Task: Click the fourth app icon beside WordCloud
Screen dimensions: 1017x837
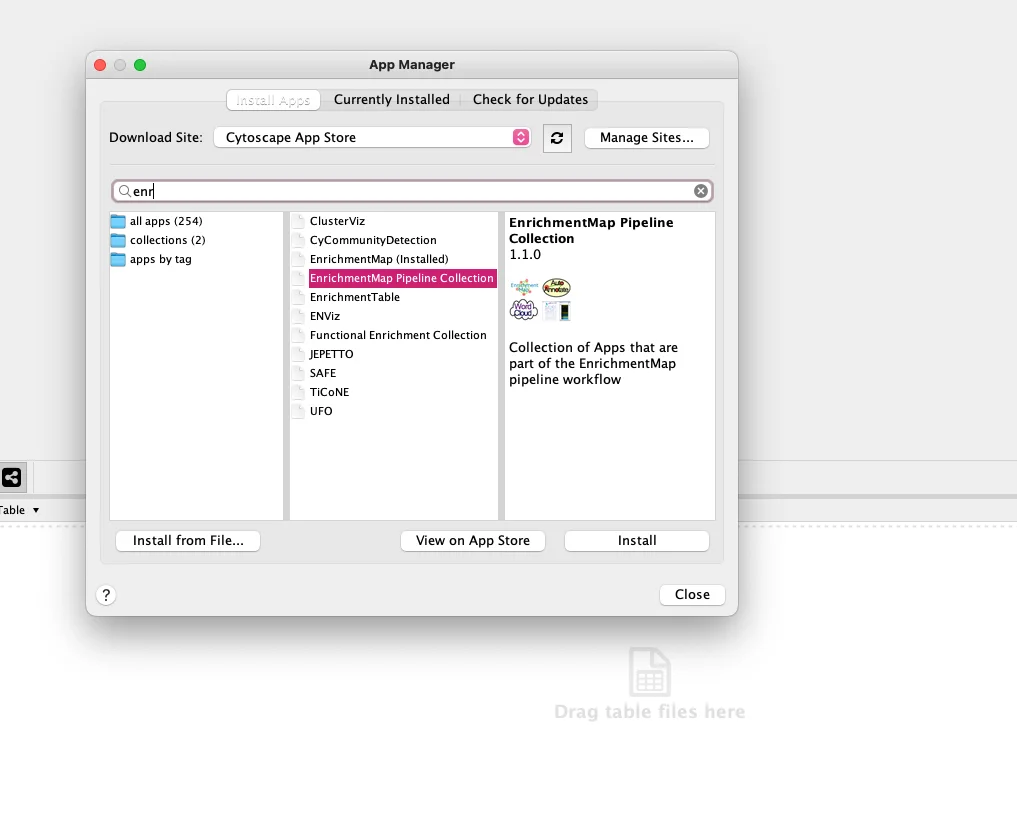Action: pos(557,311)
